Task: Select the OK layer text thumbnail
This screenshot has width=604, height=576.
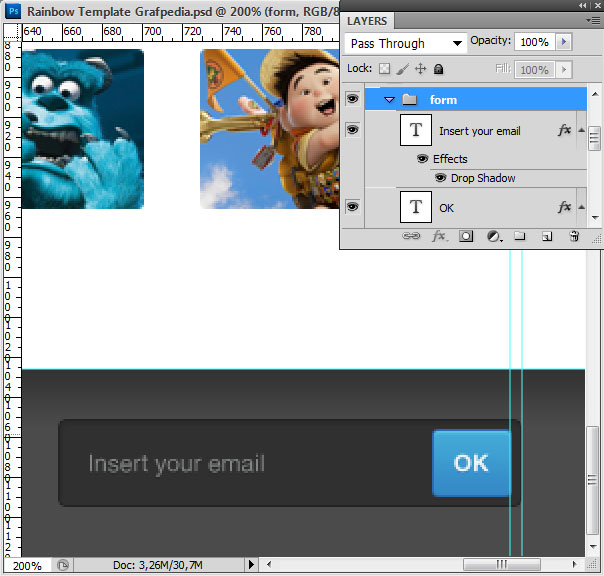Action: coord(416,207)
